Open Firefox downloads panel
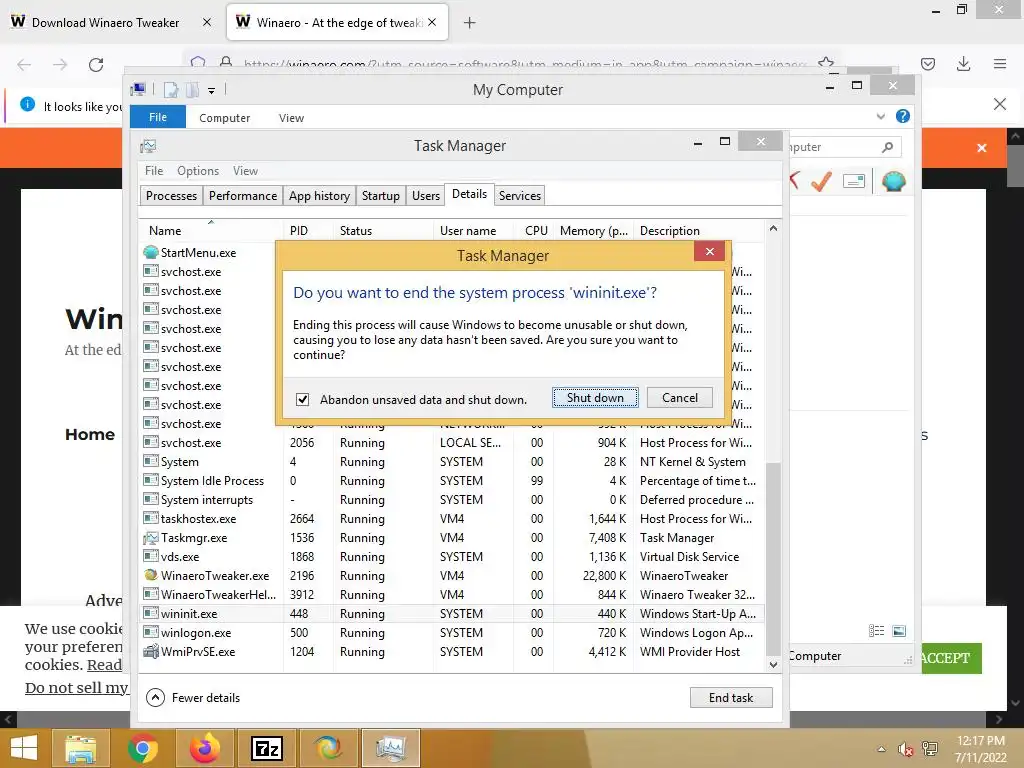Viewport: 1024px width, 768px height. (963, 64)
